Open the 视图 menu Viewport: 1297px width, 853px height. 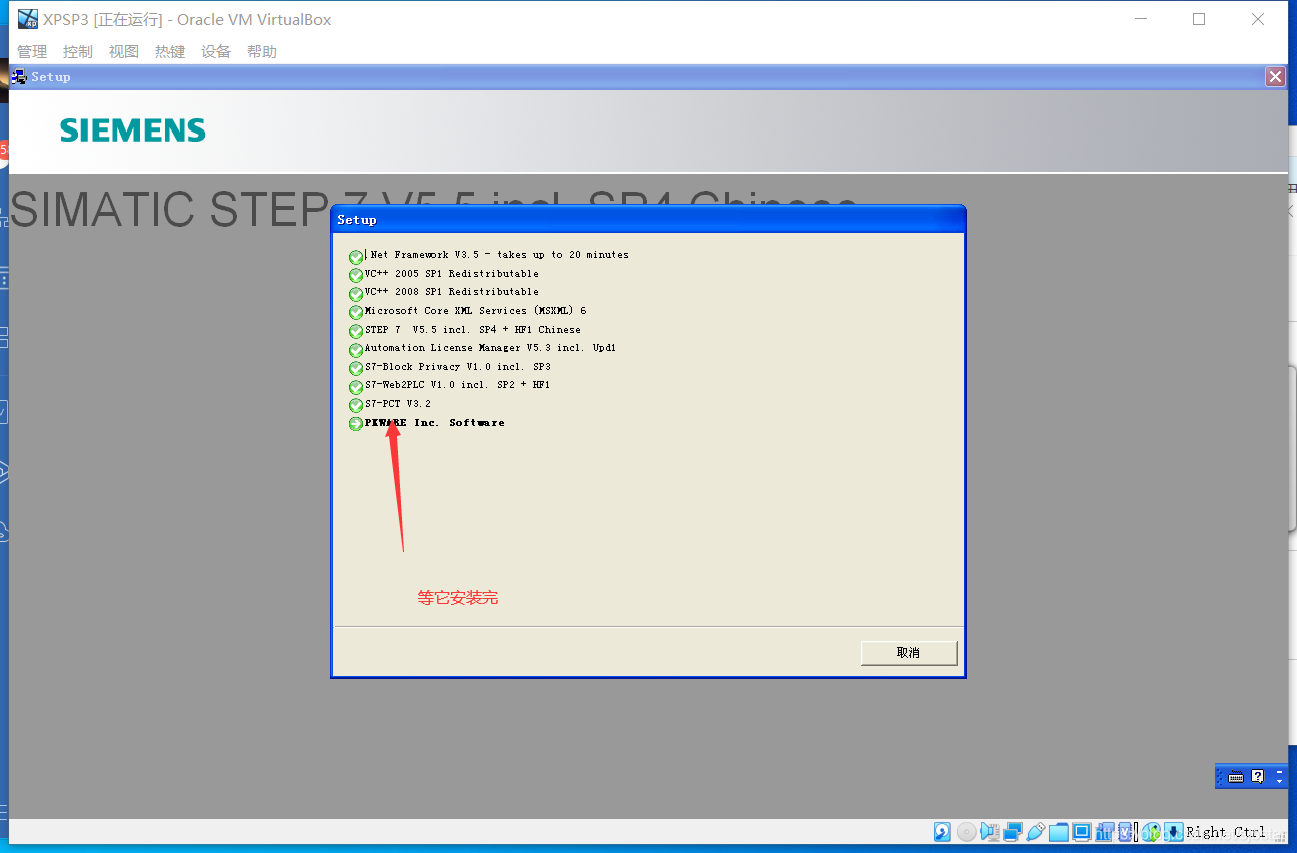click(124, 51)
